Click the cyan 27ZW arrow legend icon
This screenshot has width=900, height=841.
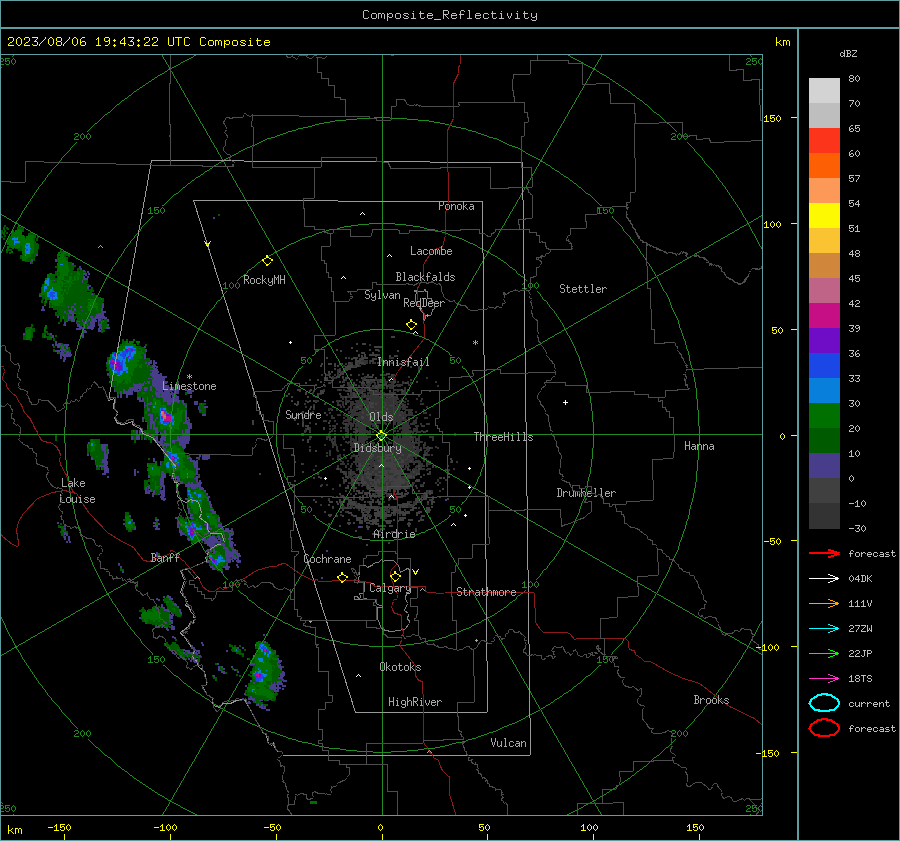pos(824,629)
